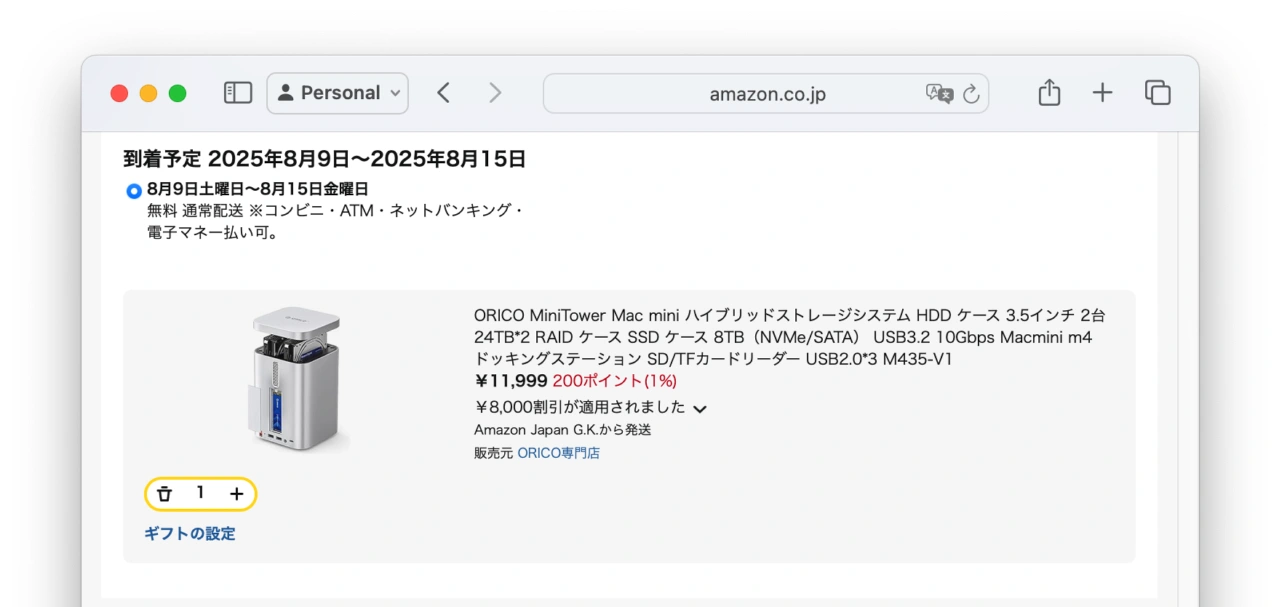Go forward a page
The image size is (1280, 607).
point(495,92)
